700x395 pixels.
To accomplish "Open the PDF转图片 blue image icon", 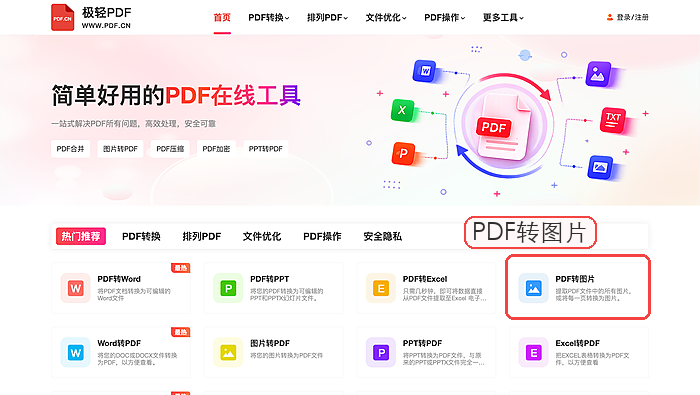I will (533, 288).
